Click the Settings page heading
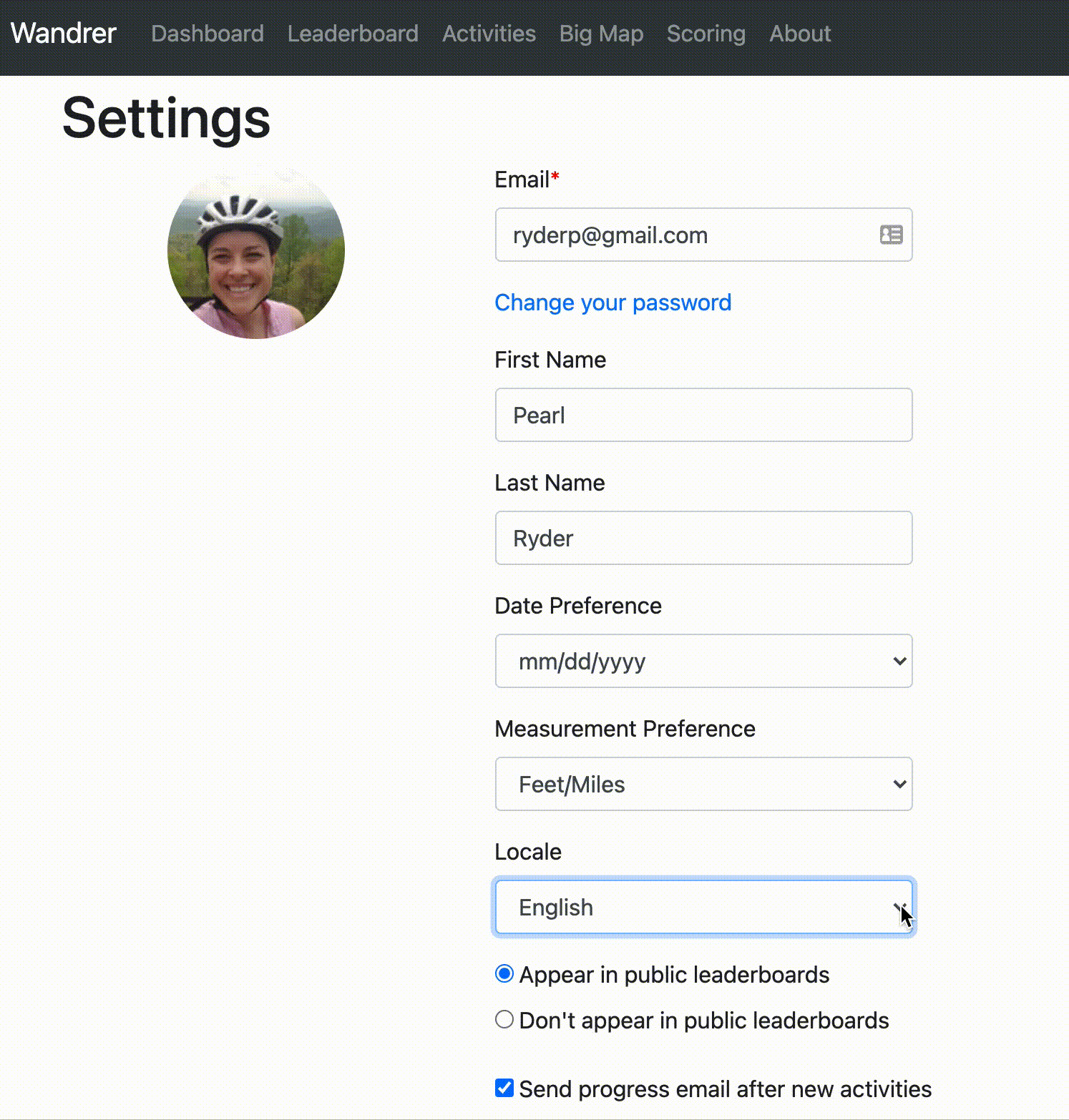This screenshot has height=1120, width=1069. point(166,118)
